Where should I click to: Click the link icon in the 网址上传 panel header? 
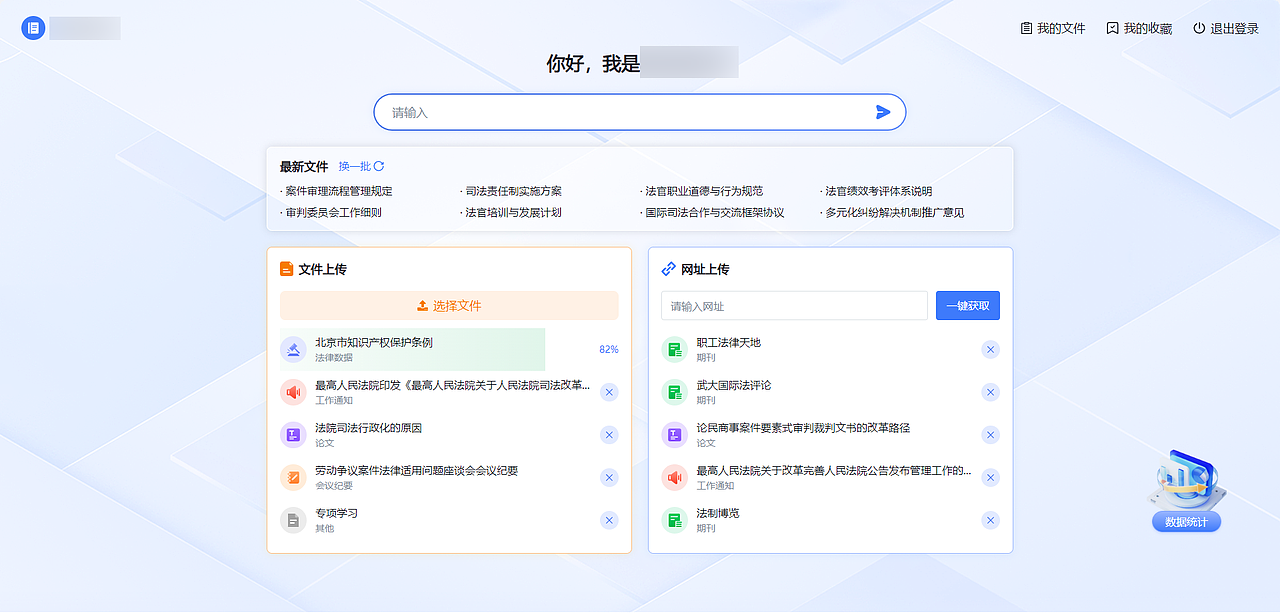coord(668,268)
